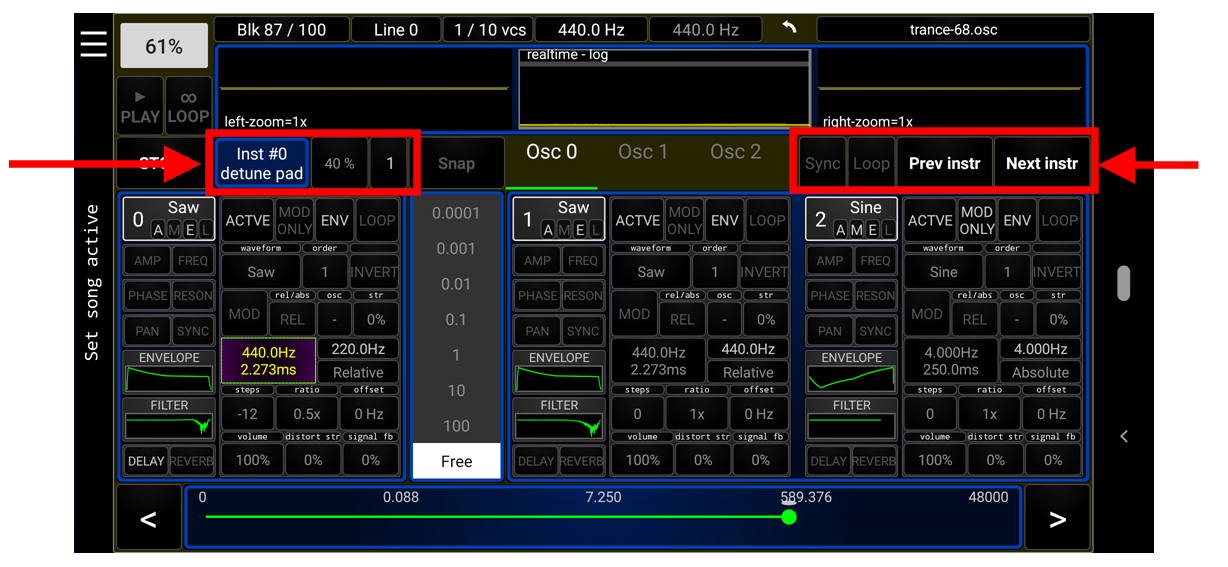This screenshot has width=1228, height=567.
Task: Tap the Android back chevron
Action: [x=1124, y=436]
